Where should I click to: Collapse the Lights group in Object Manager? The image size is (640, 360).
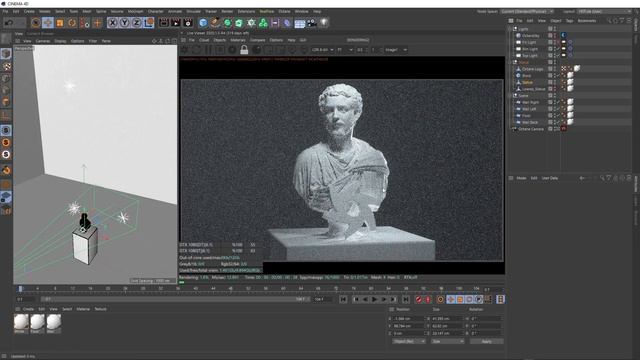(510, 29)
